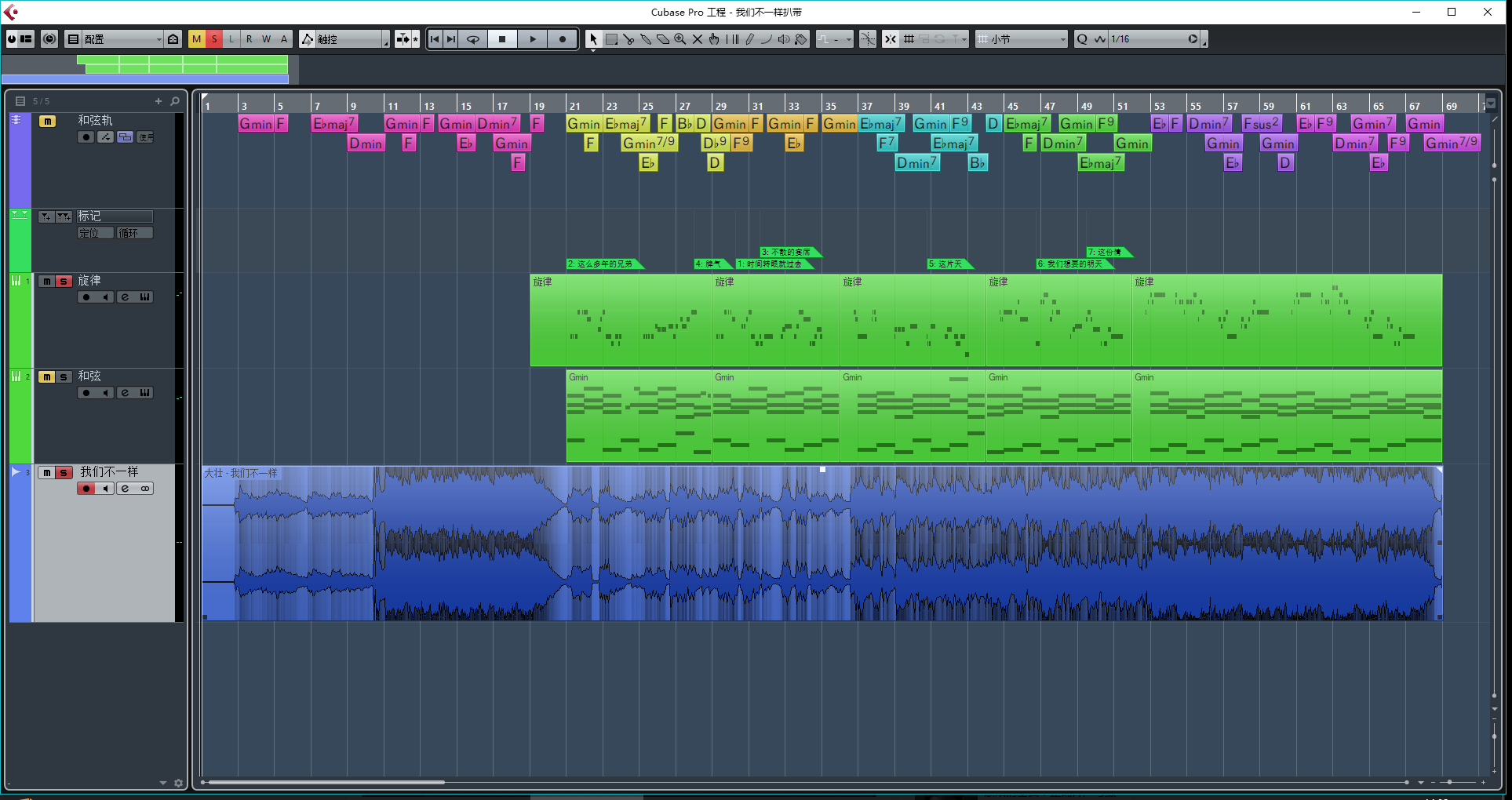Click the Play transport button

[x=533, y=38]
